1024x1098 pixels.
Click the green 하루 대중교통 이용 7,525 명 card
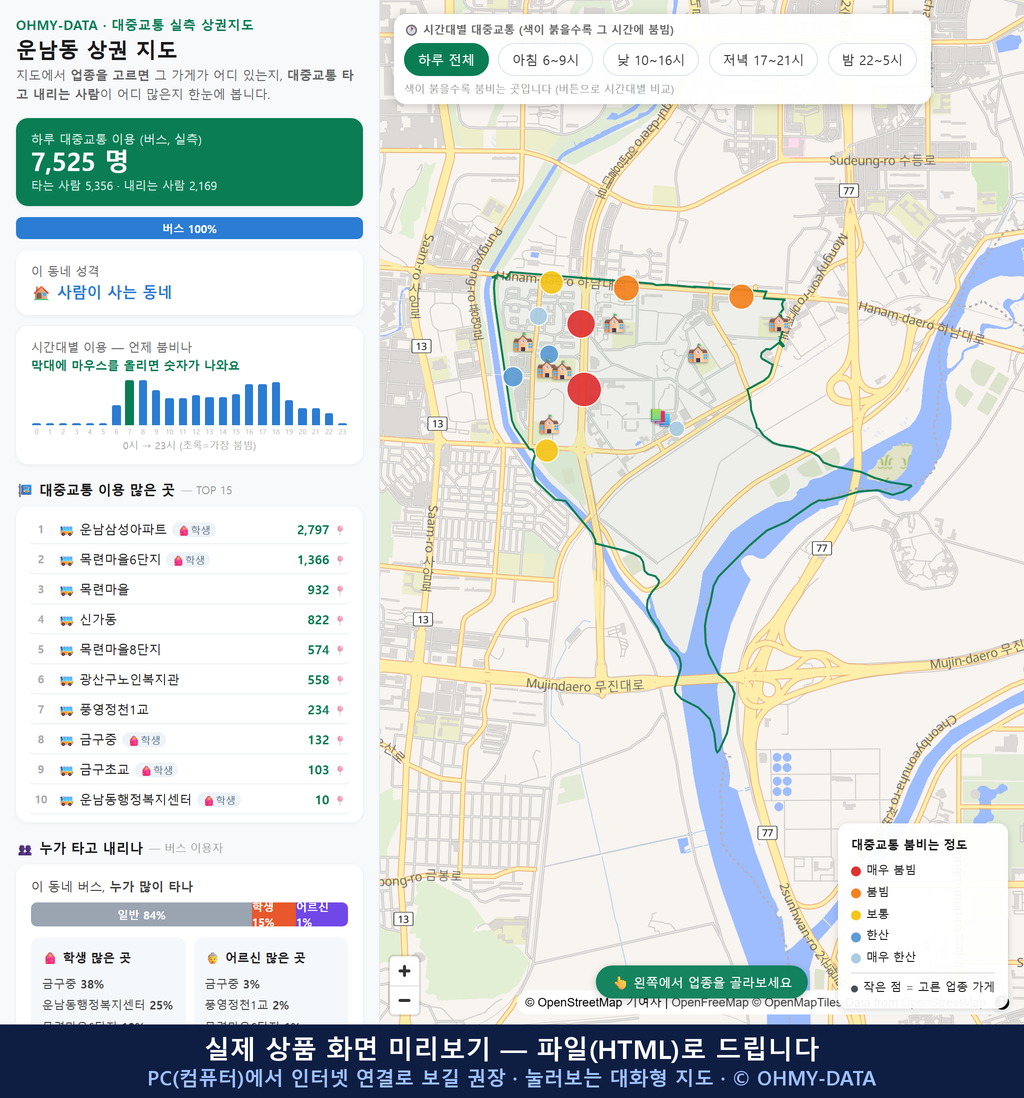point(189,162)
